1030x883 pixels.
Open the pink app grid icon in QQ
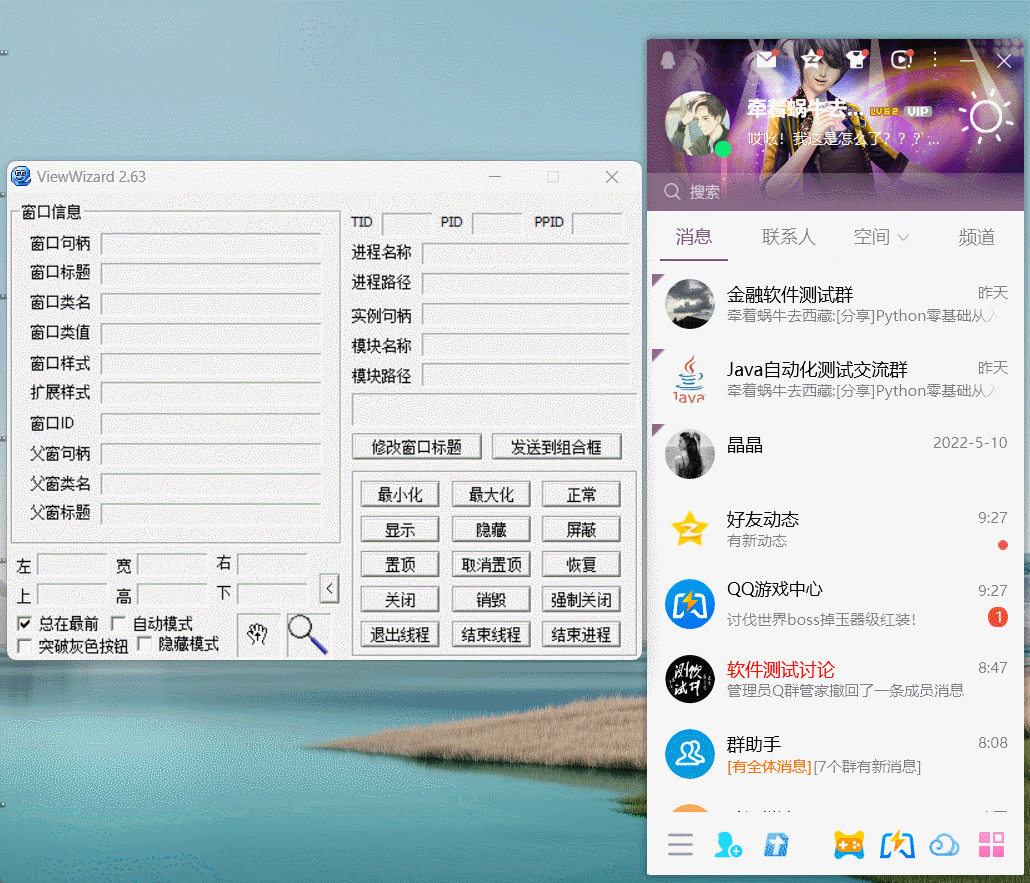tap(991, 844)
